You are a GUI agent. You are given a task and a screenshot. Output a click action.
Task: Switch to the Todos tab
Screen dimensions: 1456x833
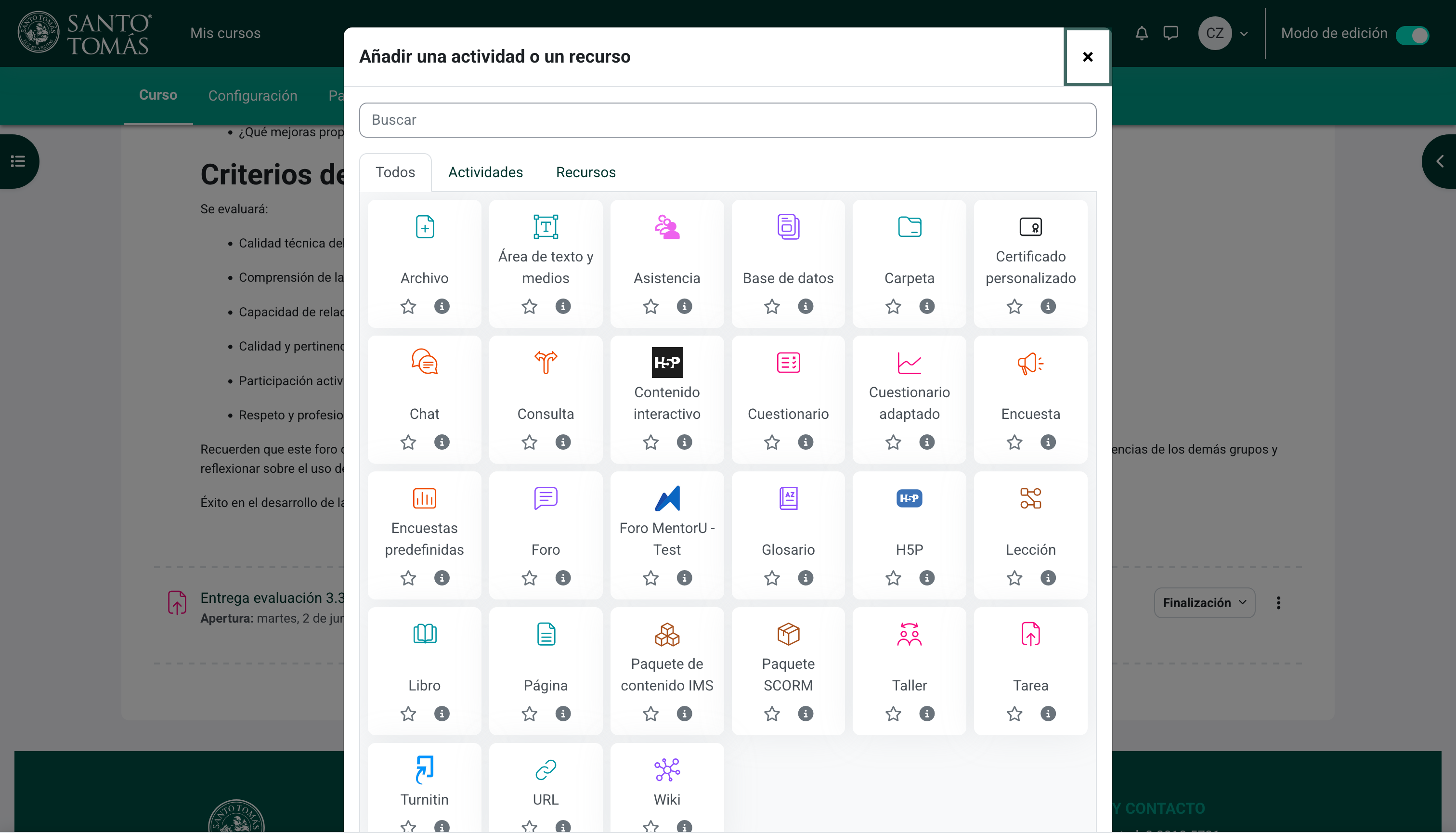(x=395, y=172)
